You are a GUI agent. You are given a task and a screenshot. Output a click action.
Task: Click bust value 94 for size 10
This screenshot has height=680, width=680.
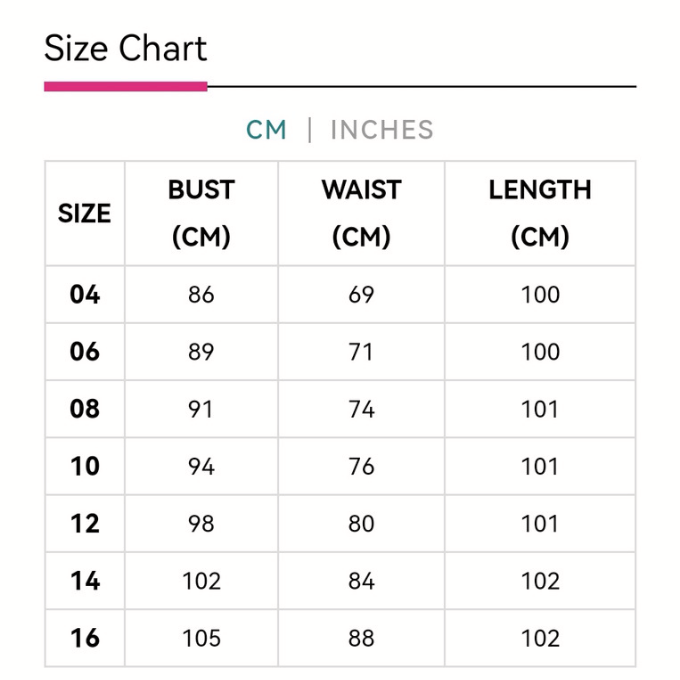201,466
